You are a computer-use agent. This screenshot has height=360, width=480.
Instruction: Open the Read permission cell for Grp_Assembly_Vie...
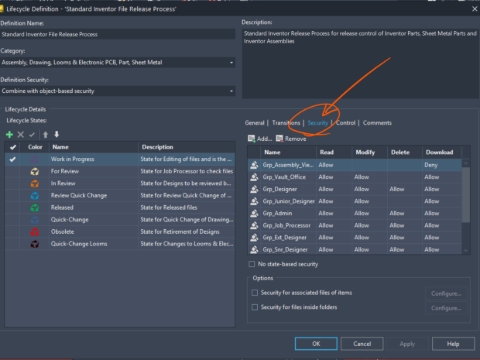click(x=334, y=165)
